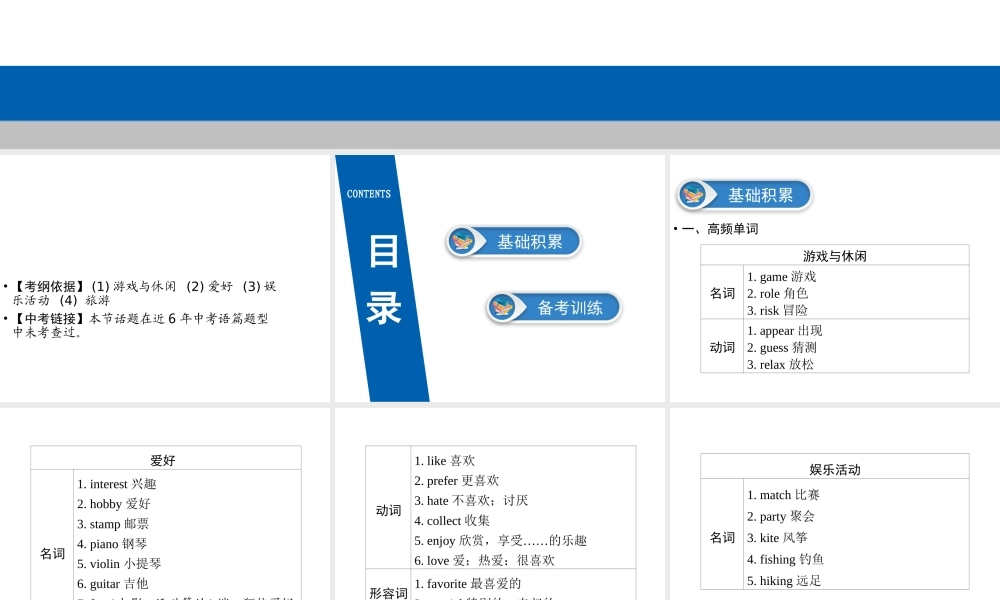Click the row '5. enjoy 欣赏，享受……的乐趣'
The width and height of the screenshot is (1000, 600).
[x=501, y=541]
